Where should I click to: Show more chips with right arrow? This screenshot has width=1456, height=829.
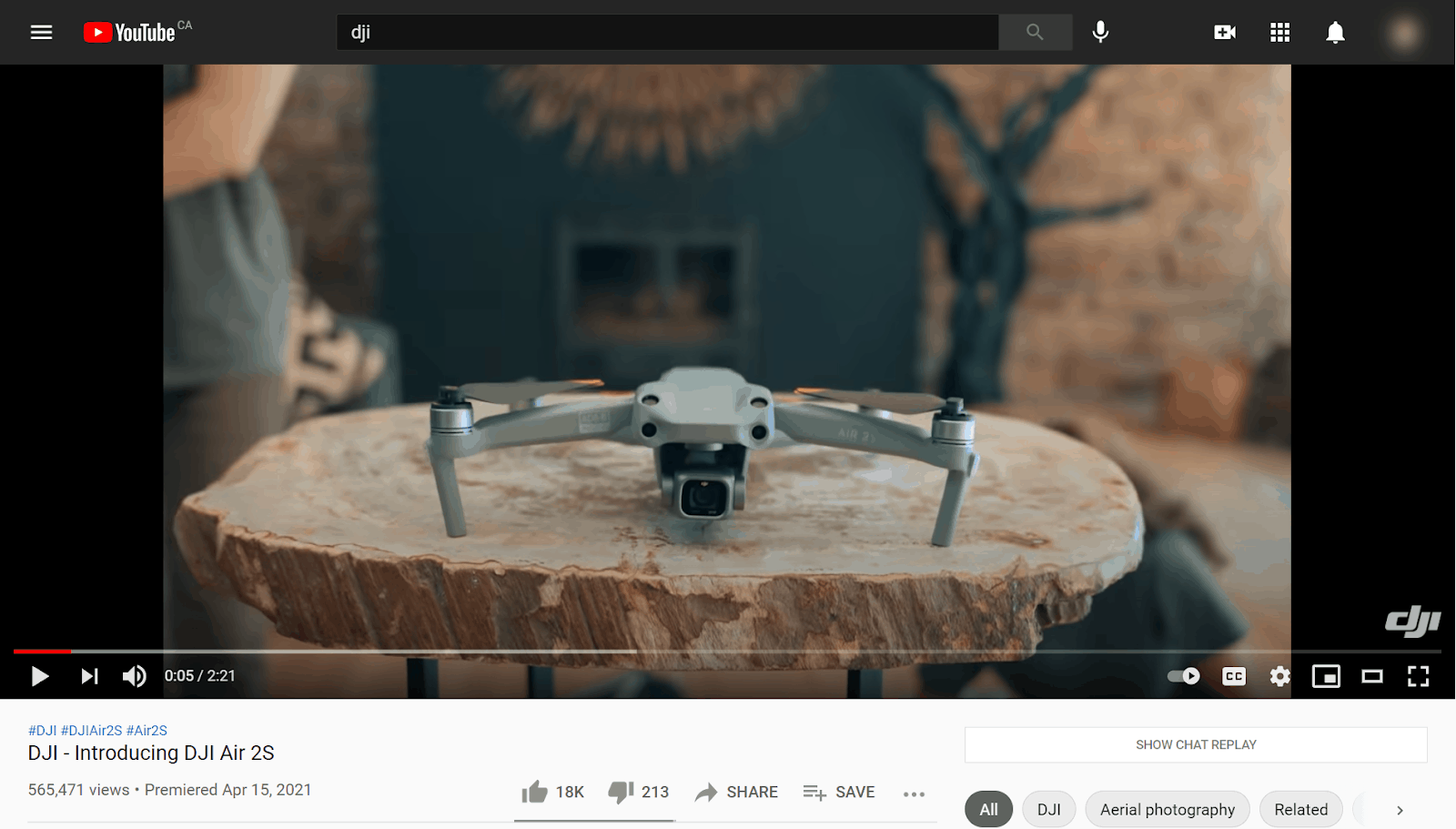1400,810
